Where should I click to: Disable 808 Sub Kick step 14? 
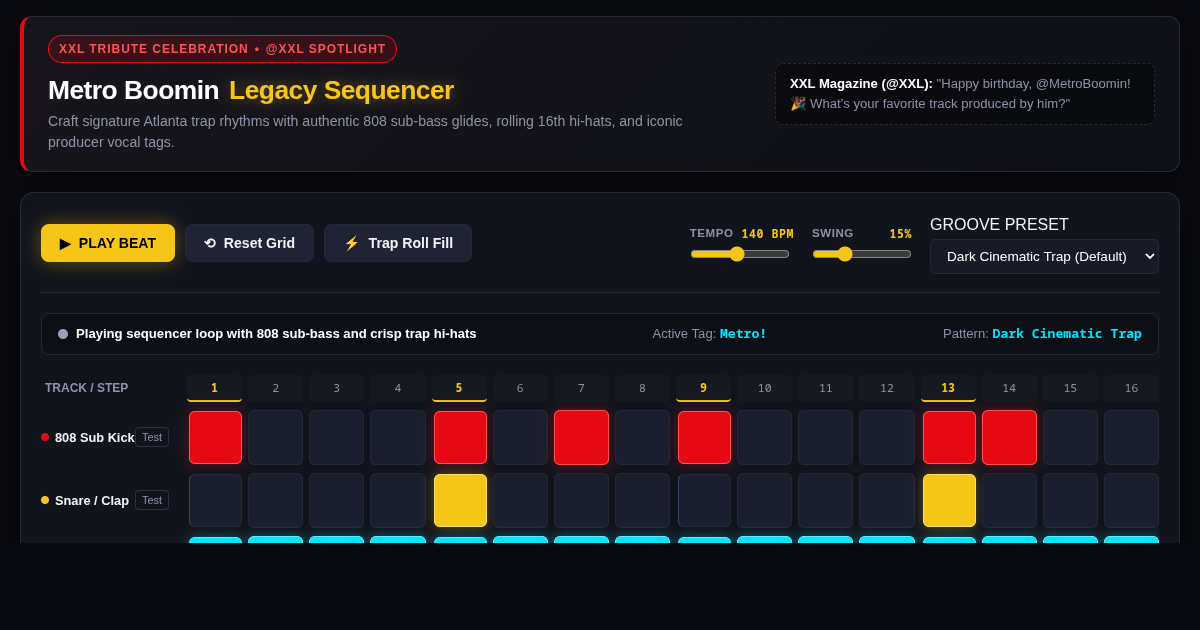pos(1009,437)
